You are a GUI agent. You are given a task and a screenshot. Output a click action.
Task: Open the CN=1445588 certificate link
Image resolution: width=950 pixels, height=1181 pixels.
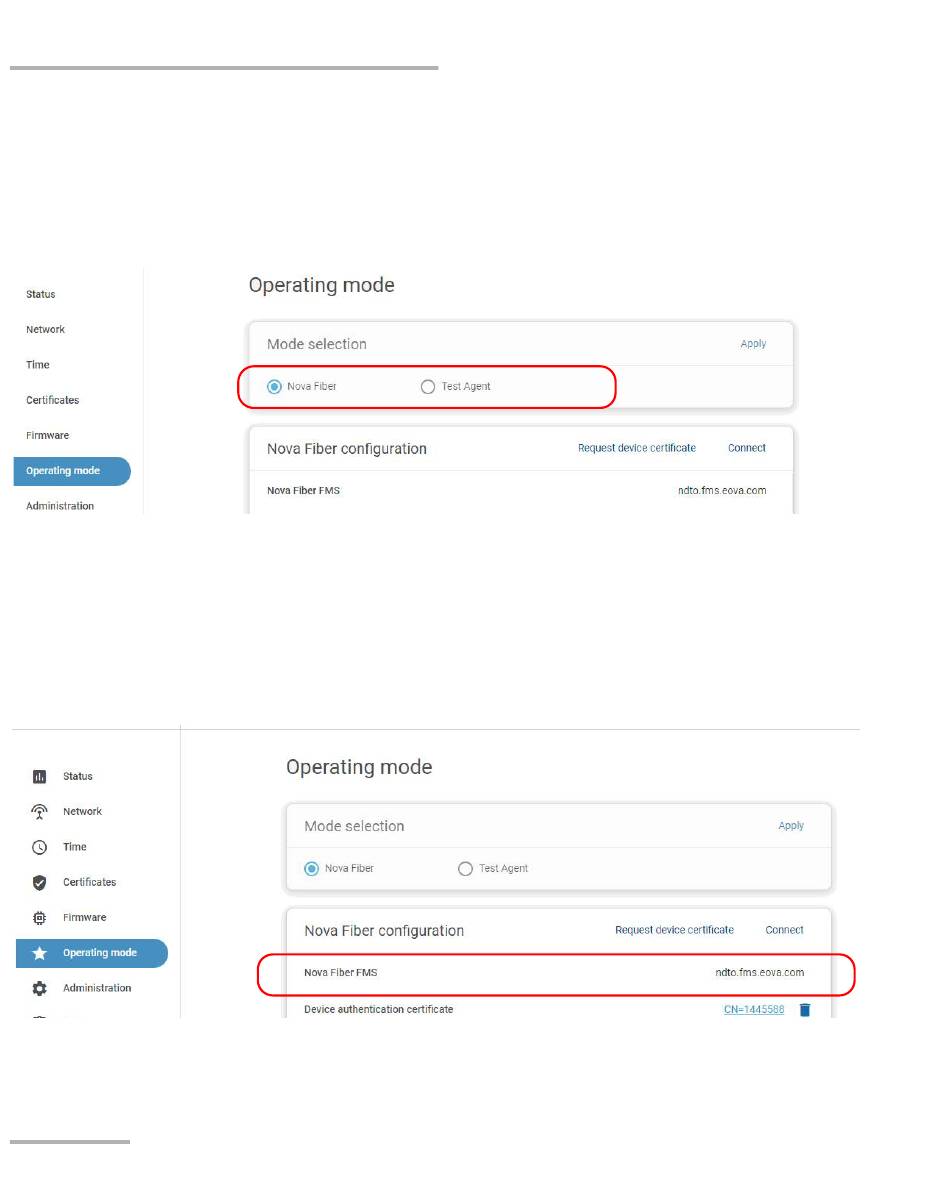[x=754, y=1010]
